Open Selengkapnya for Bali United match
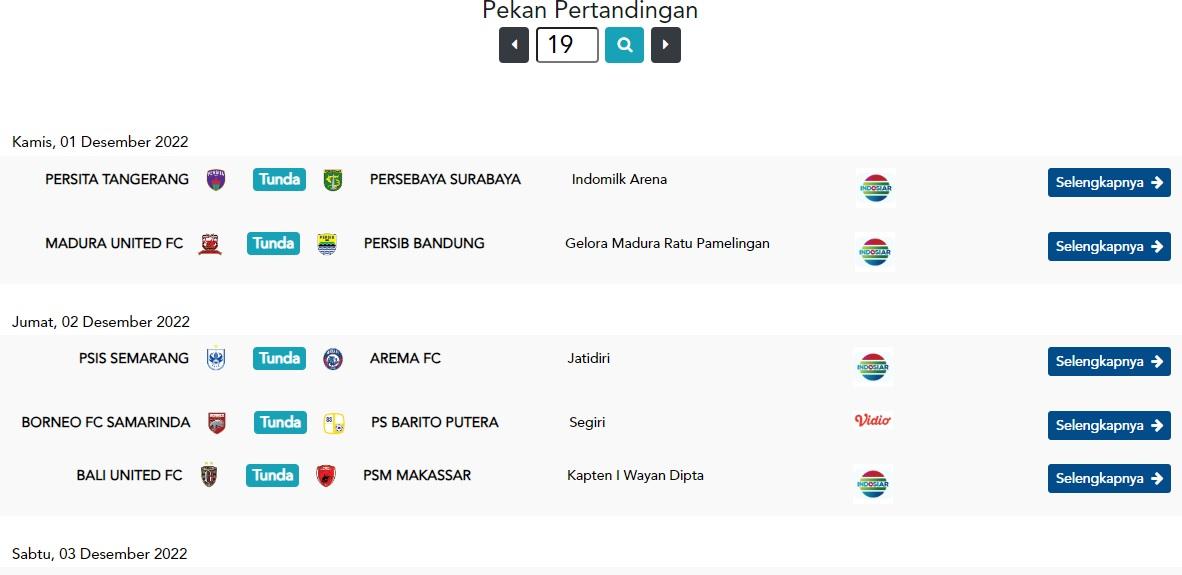 pos(1109,479)
